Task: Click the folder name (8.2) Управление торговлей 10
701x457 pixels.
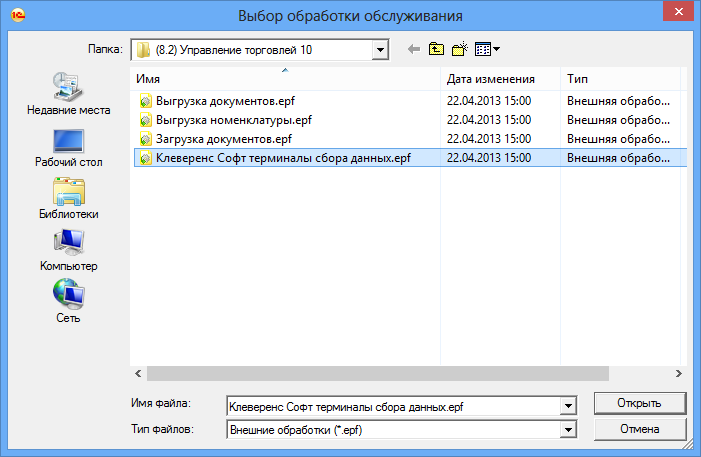Action: pos(234,50)
